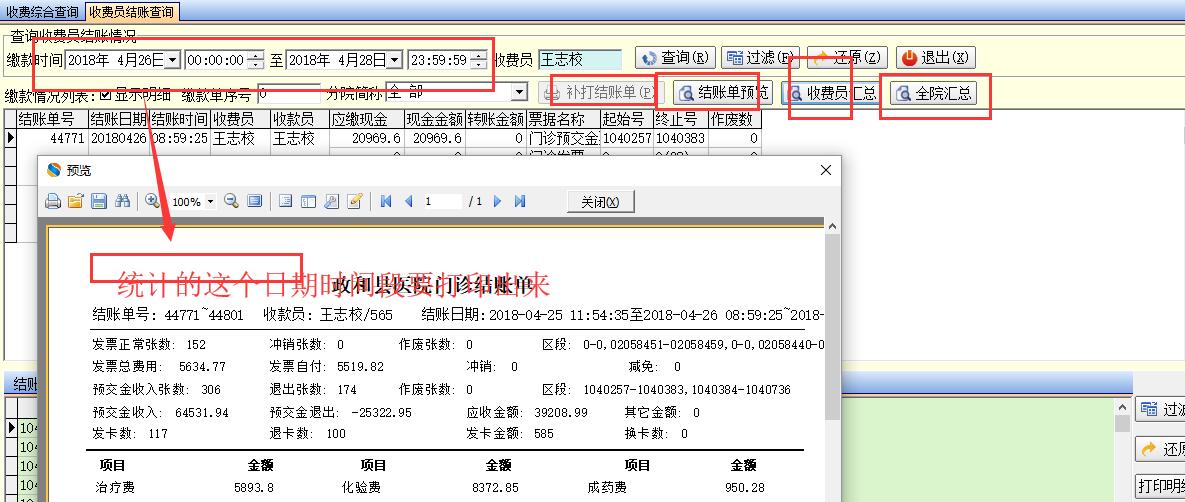The image size is (1185, 502).
Task: Click the 终止号 cell 1040383
Action: click(681, 138)
